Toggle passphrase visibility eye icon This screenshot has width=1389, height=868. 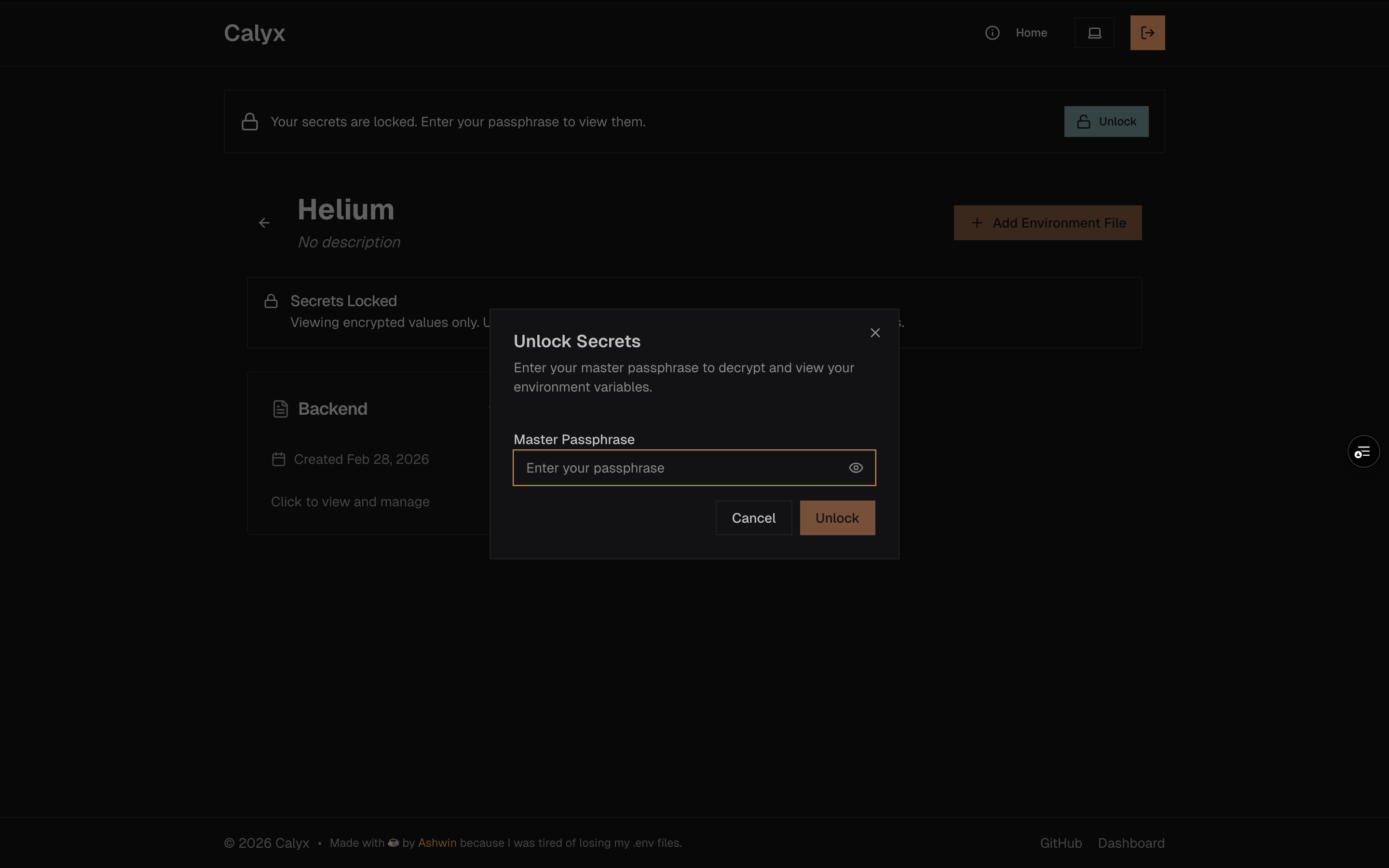click(855, 468)
